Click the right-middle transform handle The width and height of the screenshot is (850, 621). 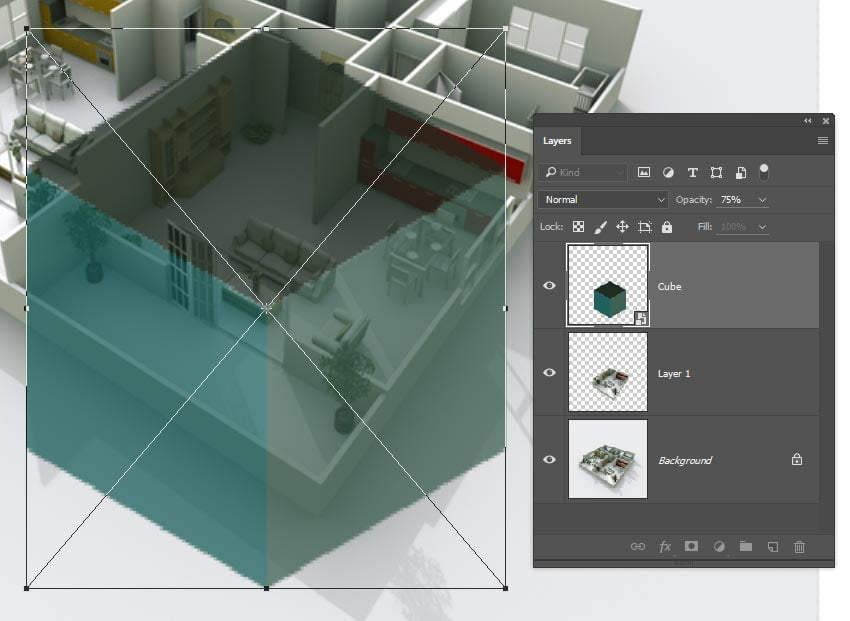pos(505,308)
